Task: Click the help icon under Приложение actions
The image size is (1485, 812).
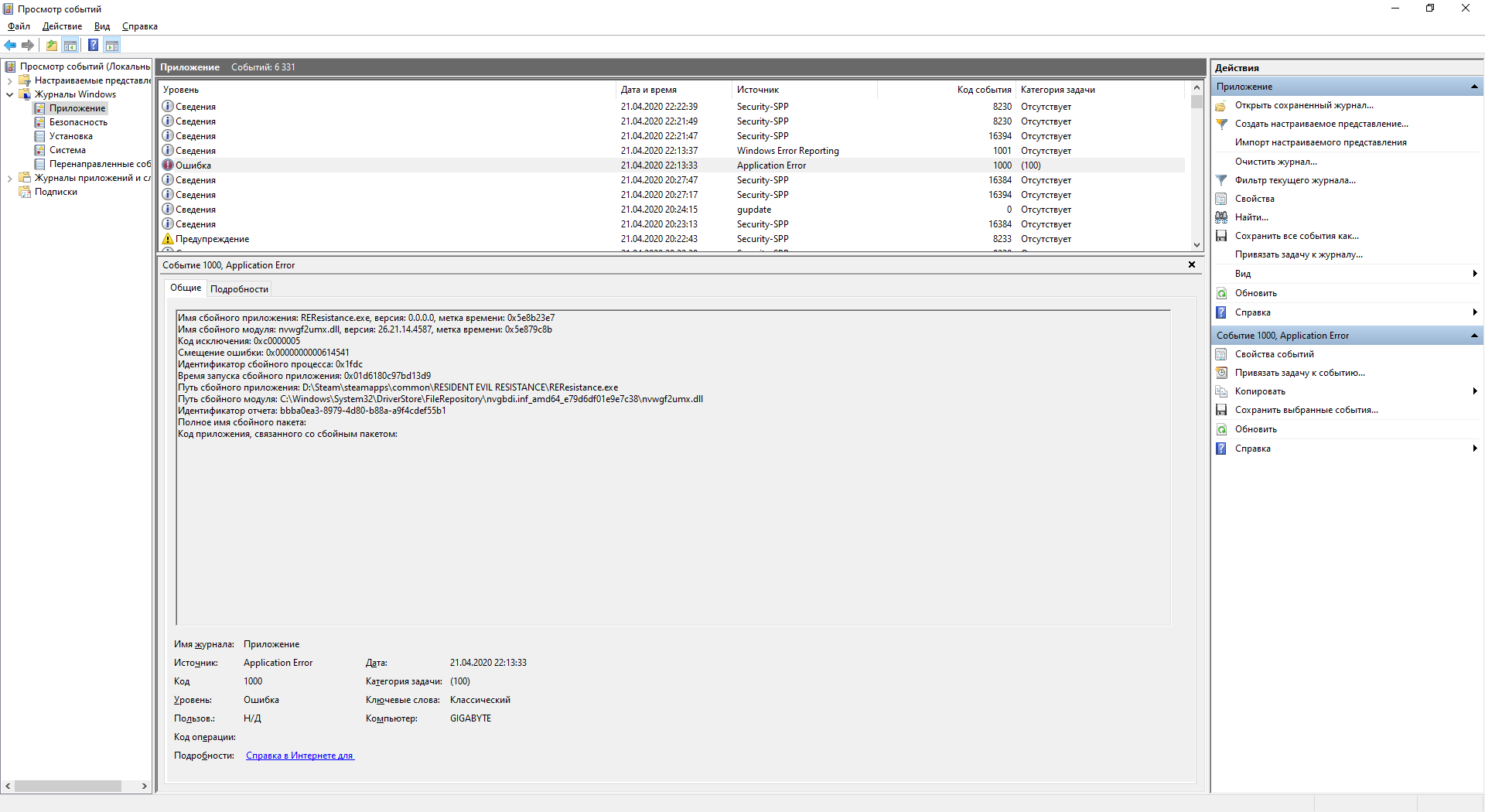Action: [x=1221, y=312]
